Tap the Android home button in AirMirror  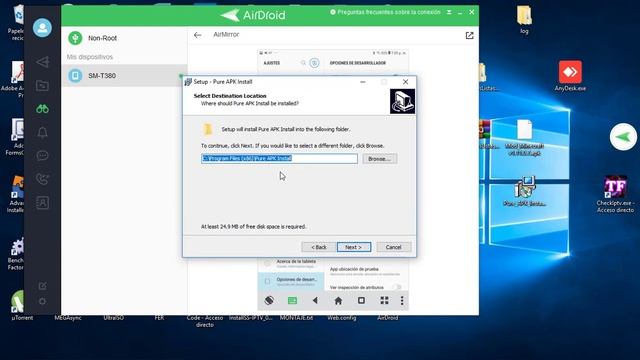[x=338, y=301]
